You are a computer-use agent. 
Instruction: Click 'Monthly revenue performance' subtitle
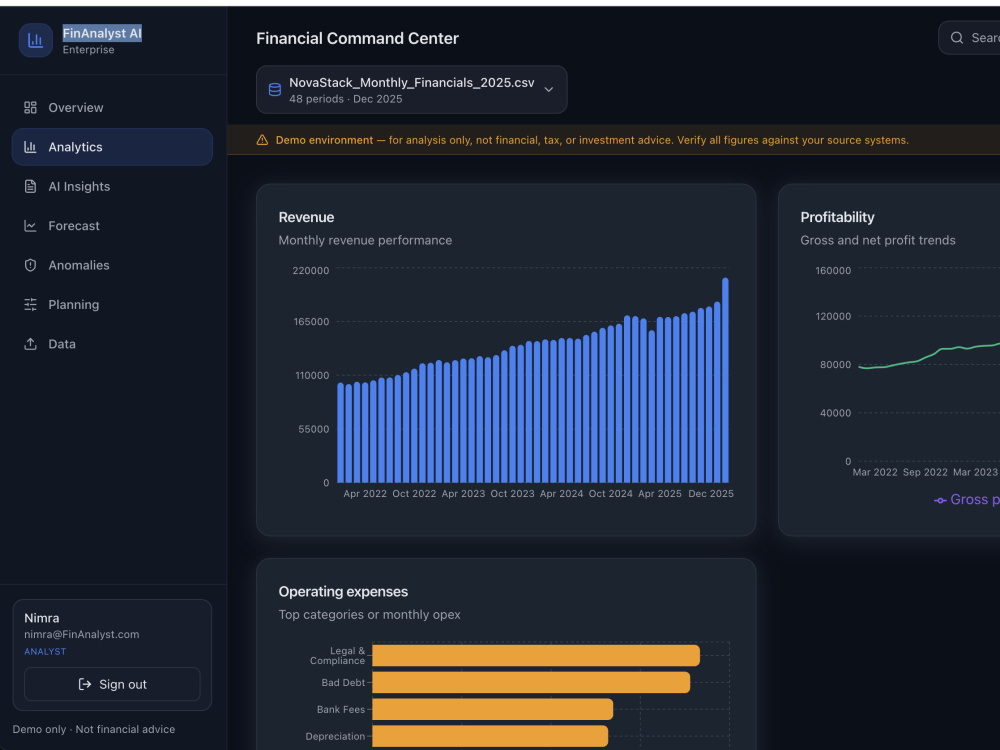[x=365, y=240]
